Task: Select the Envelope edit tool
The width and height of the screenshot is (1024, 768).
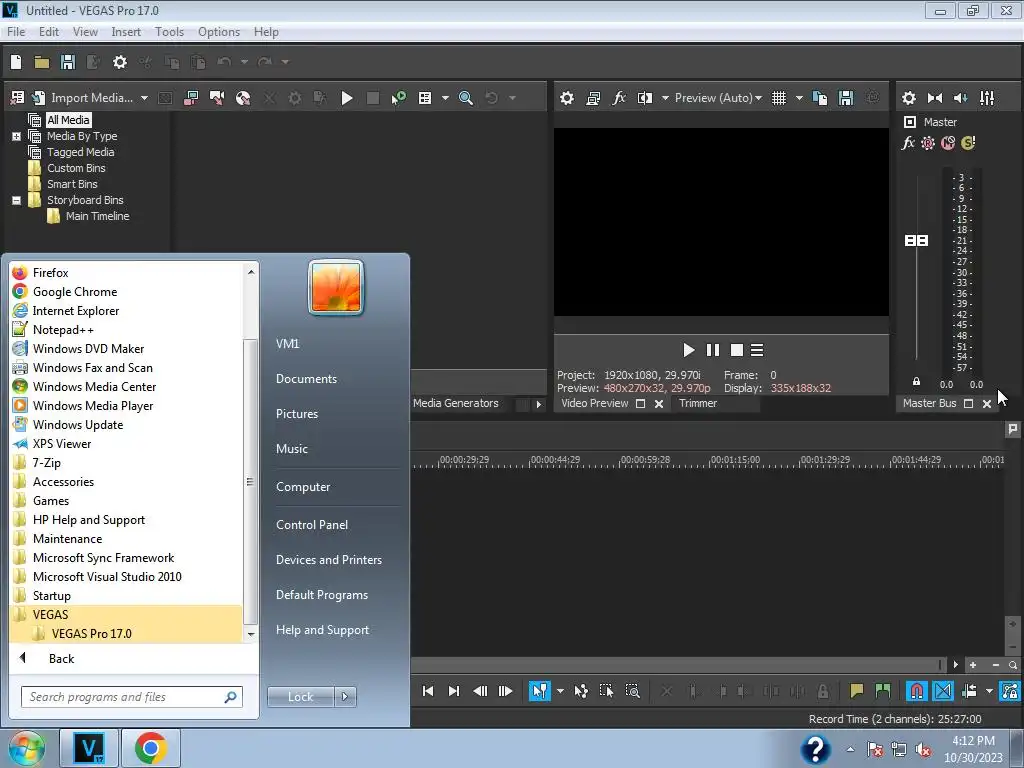Action: (581, 691)
